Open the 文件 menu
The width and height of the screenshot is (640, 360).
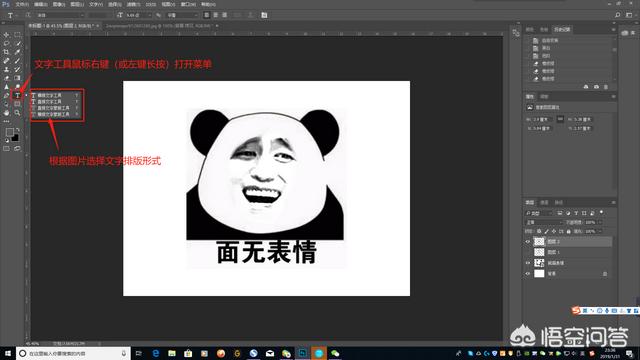tap(22, 4)
